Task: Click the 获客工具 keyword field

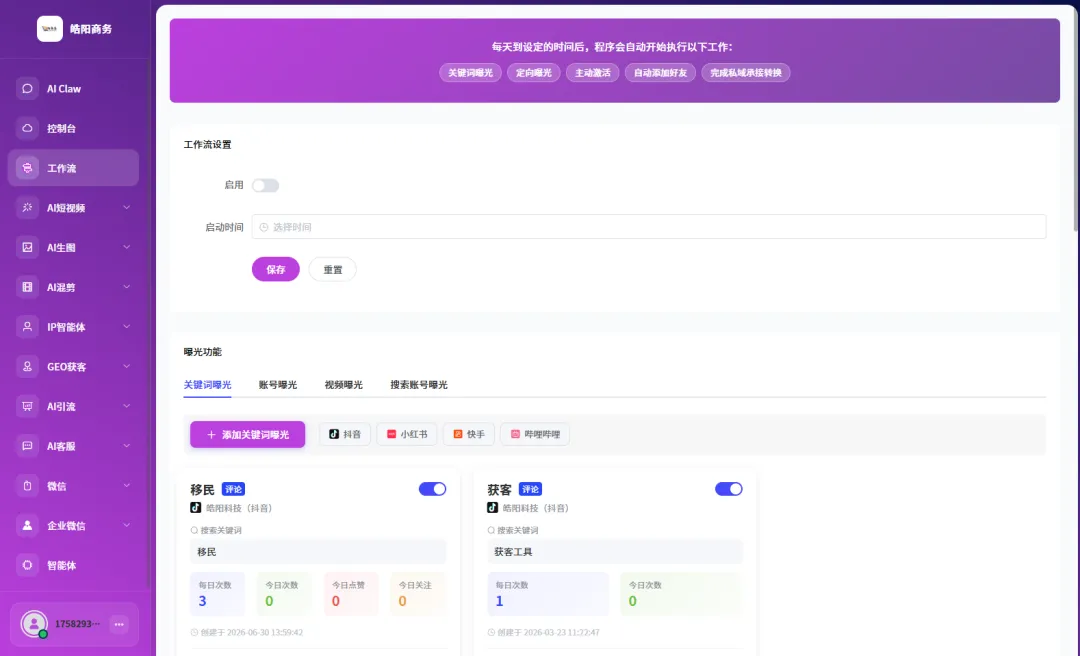Action: 615,552
